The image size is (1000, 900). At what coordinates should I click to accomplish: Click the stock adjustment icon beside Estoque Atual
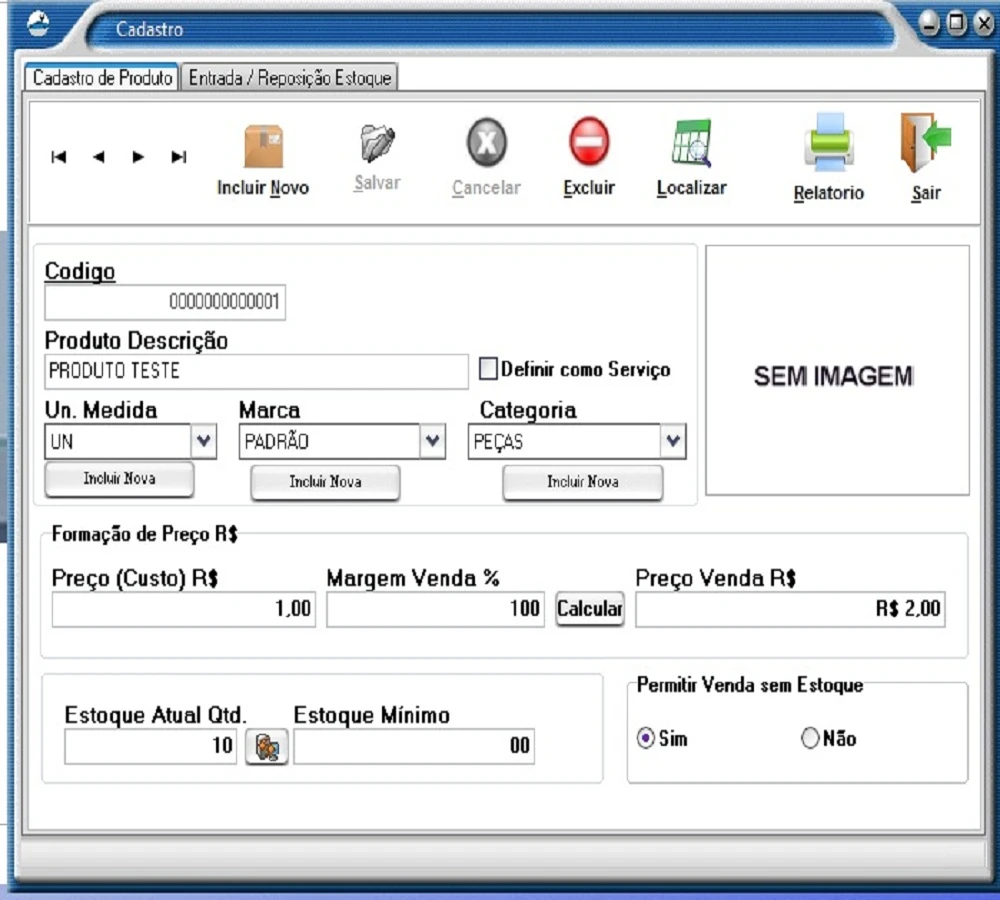266,747
